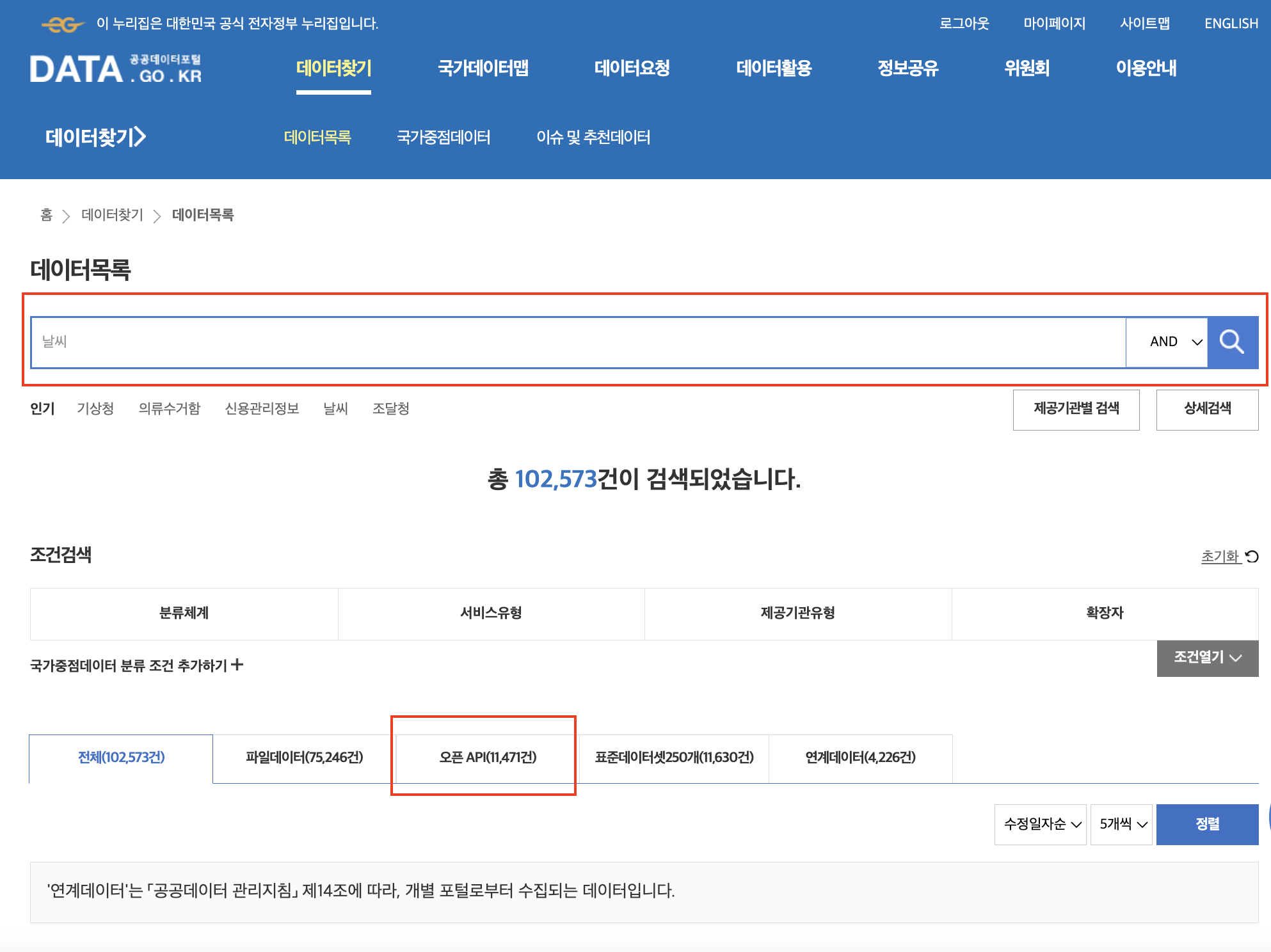Click the ENGLISH language link
The image size is (1271, 952).
(1231, 24)
